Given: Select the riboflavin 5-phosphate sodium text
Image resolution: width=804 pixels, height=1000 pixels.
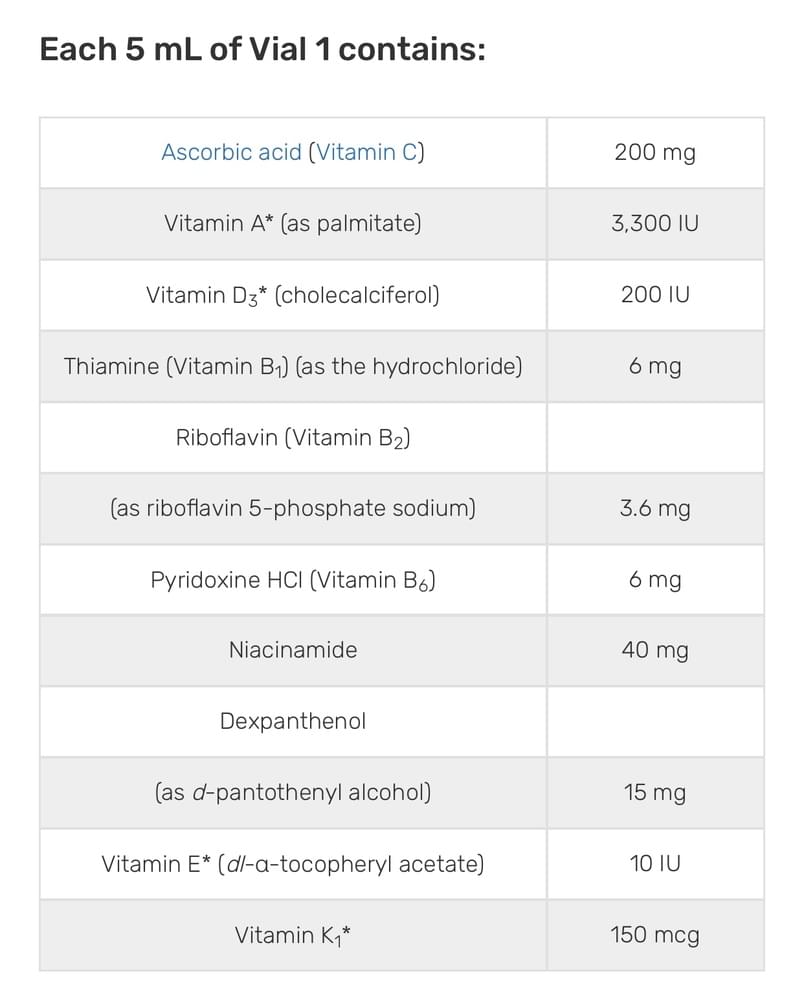Looking at the screenshot, I should [x=293, y=508].
